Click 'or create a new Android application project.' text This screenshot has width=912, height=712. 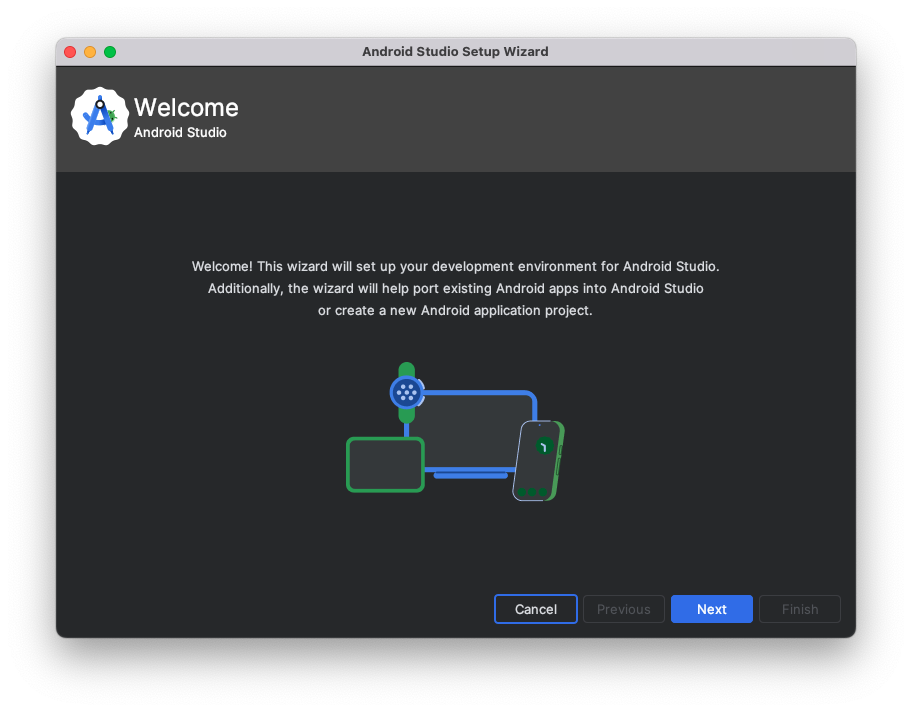pos(455,311)
